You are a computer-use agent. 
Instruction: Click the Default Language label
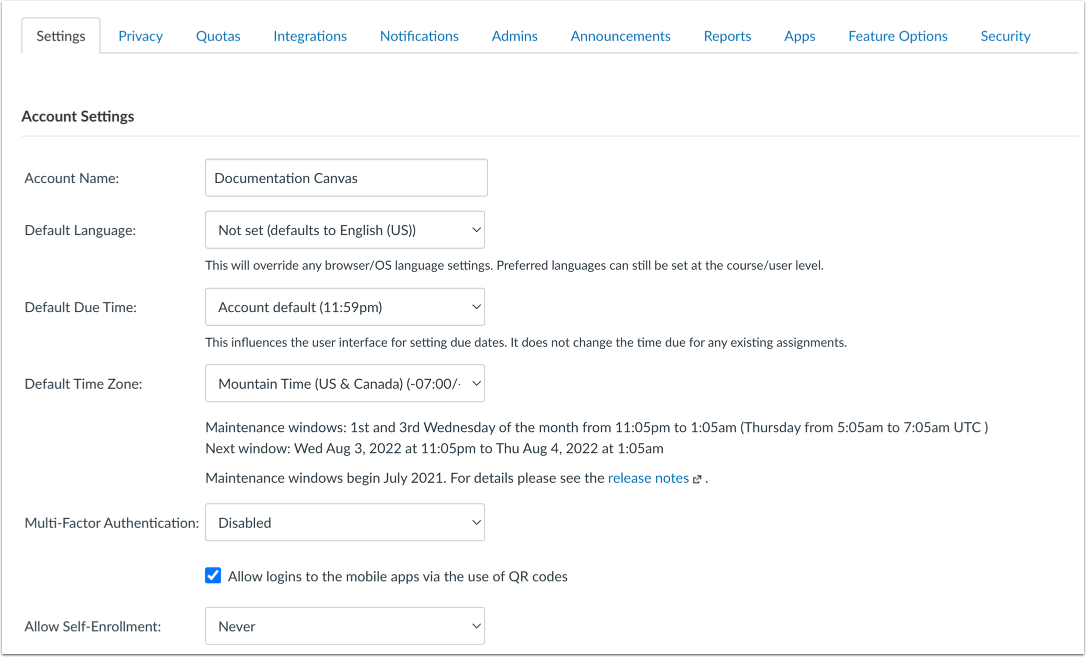pyautogui.click(x=80, y=231)
